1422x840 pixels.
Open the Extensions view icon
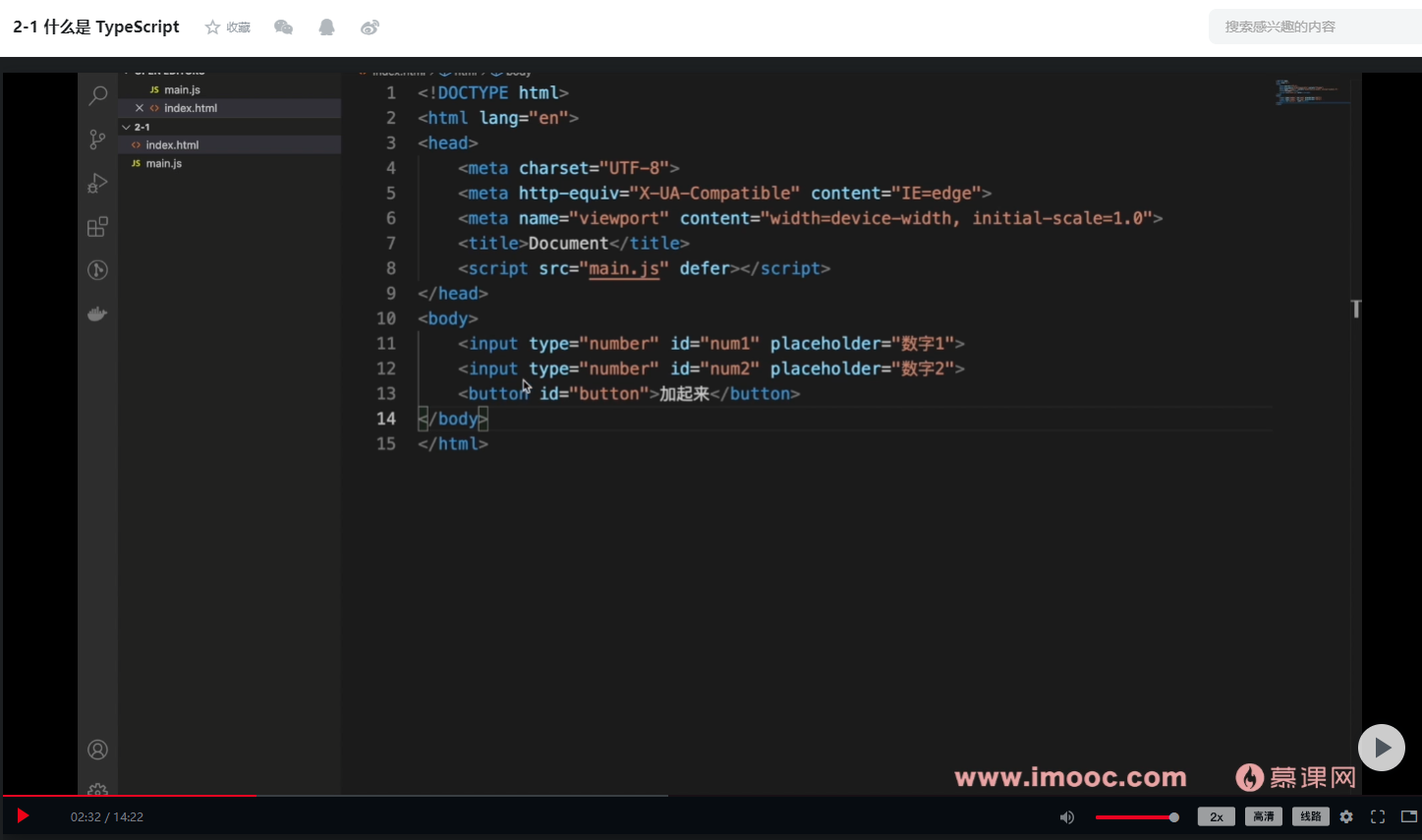click(x=97, y=227)
